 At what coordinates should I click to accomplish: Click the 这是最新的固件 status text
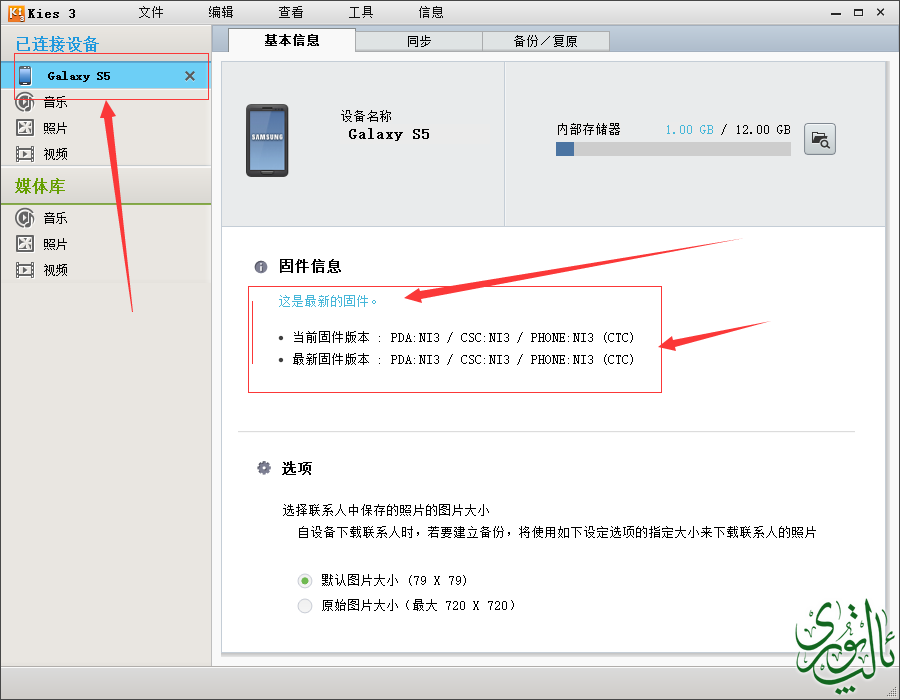[x=327, y=301]
